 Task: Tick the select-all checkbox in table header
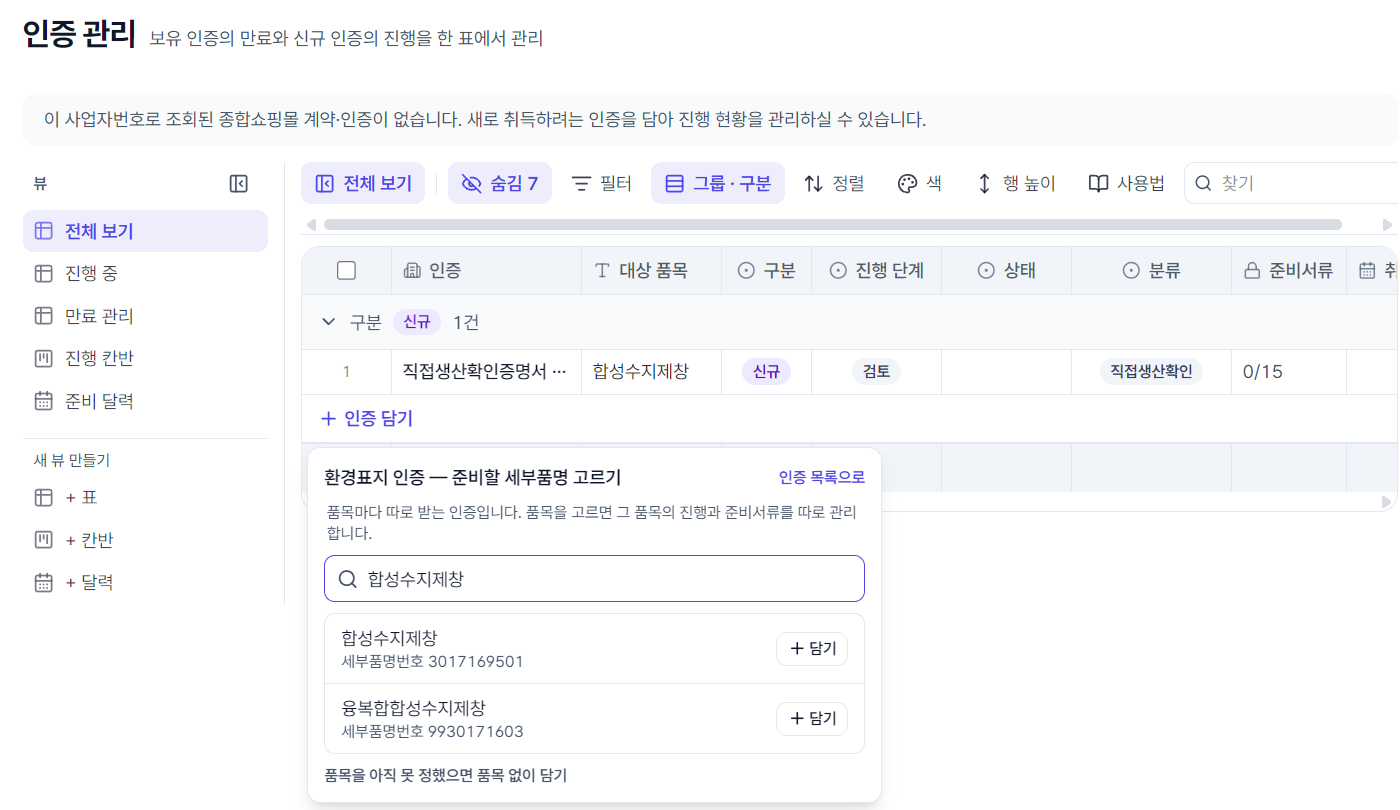click(x=347, y=270)
